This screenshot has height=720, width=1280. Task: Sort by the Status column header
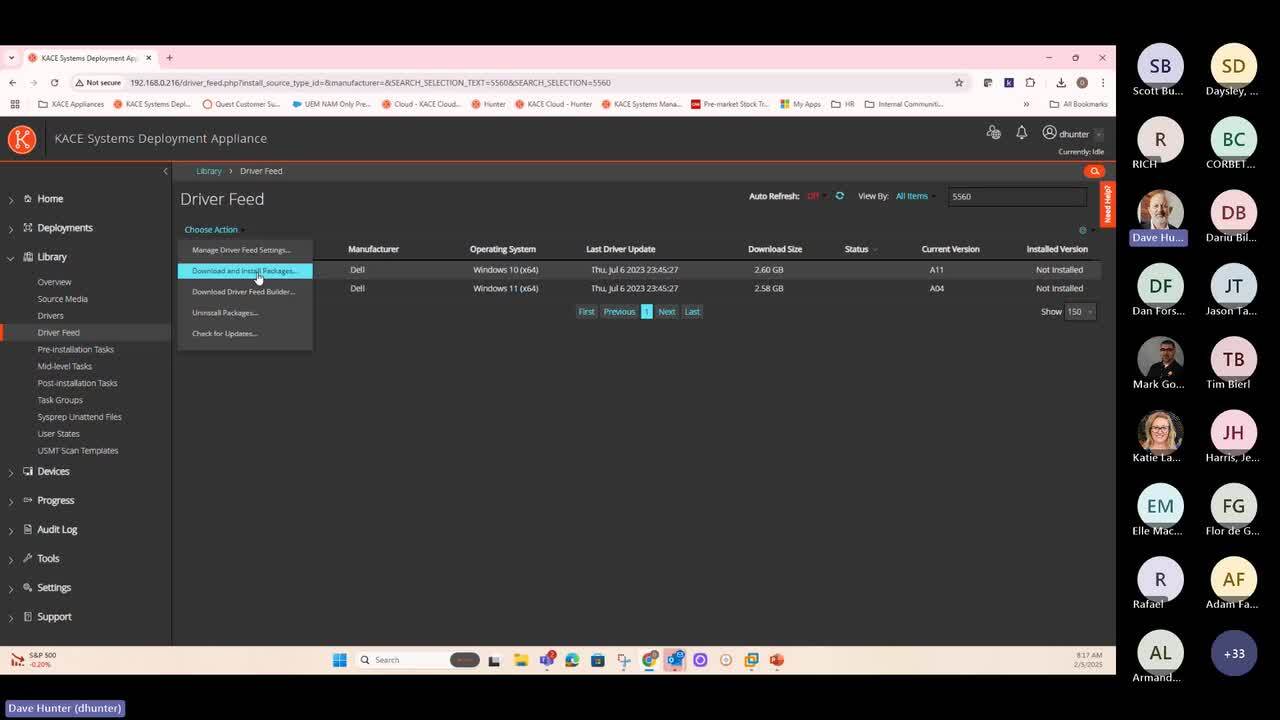pos(857,249)
